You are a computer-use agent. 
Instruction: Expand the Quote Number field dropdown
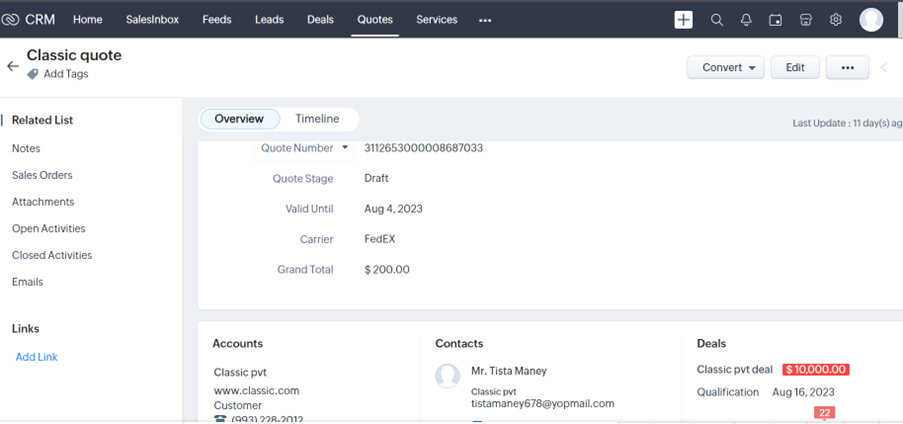coord(345,147)
